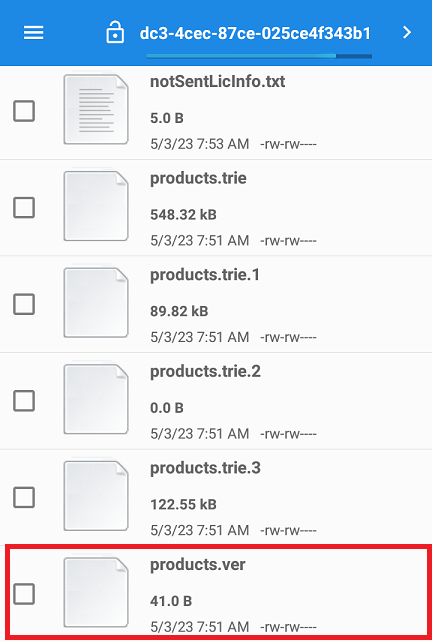Screen dimensions: 432x642
Task: Click the products.ver file icon
Action: pyautogui.click(x=96, y=592)
